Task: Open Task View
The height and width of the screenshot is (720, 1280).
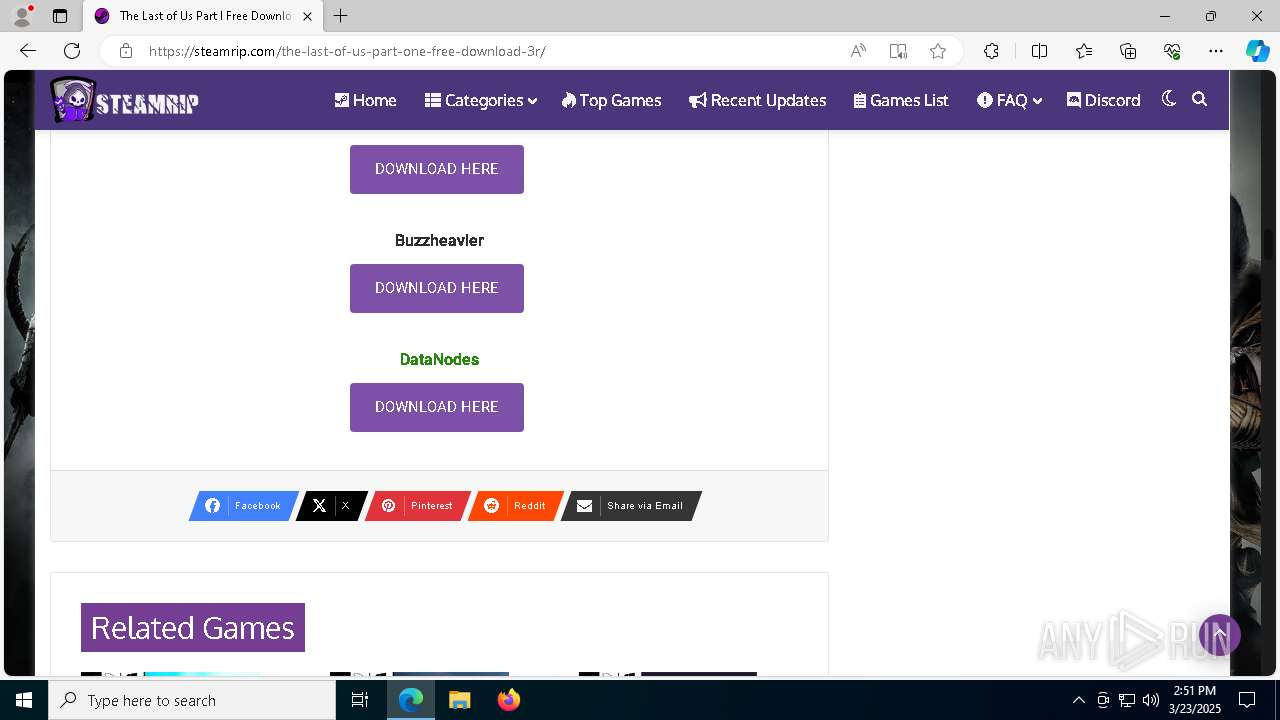Action: [x=360, y=700]
